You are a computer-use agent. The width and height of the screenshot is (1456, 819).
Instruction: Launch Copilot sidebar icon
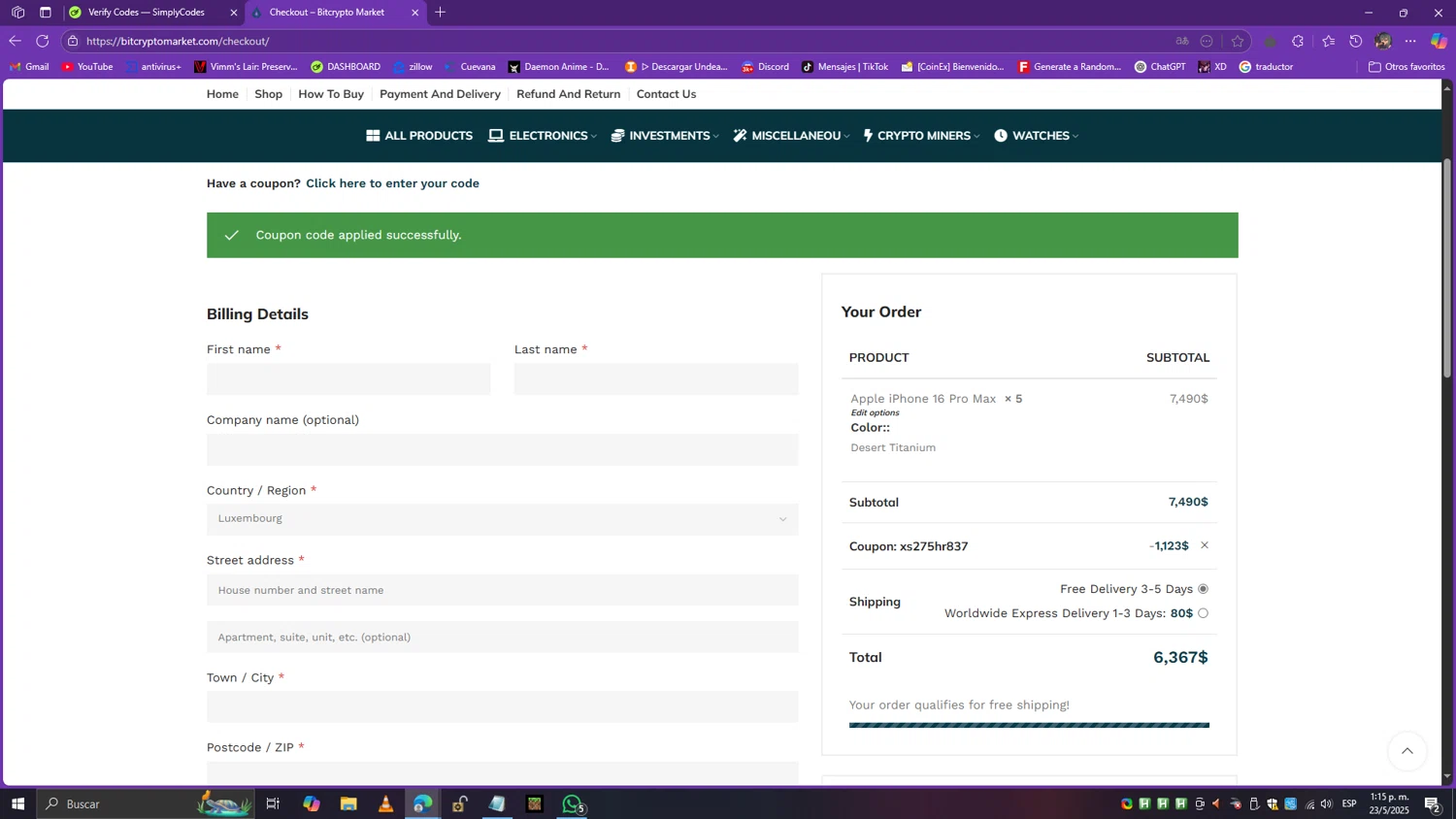1439,41
